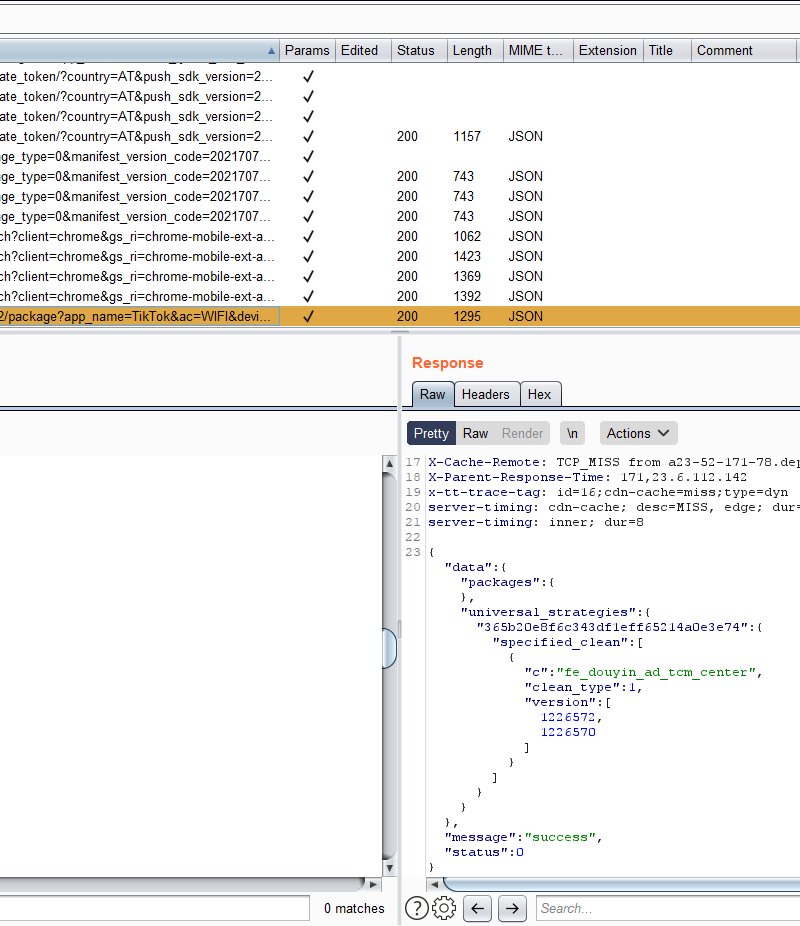
Task: Switch to Raw view beside Pretty
Action: (476, 433)
